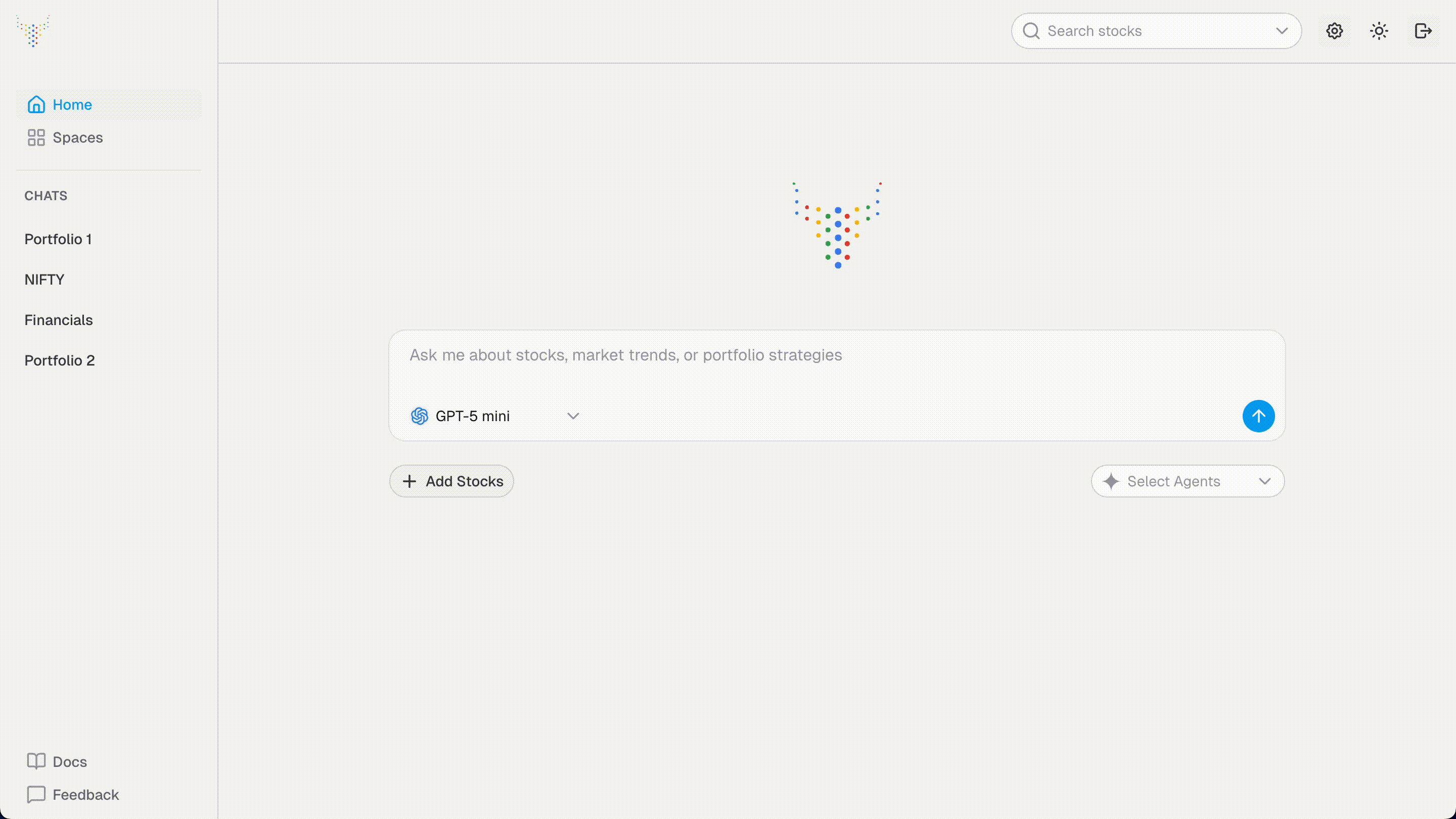Viewport: 1456px width, 819px height.
Task: Open the Financials chat entry
Action: click(59, 320)
